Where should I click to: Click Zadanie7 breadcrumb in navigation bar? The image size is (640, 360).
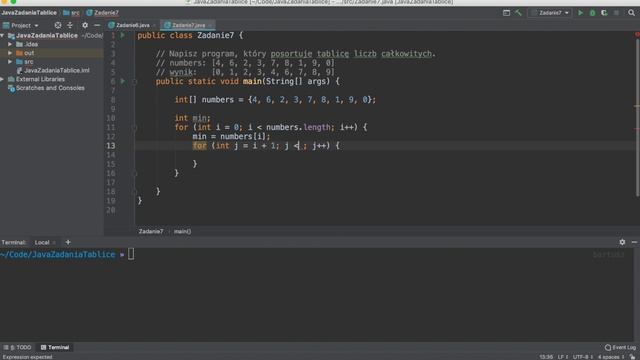coord(102,13)
